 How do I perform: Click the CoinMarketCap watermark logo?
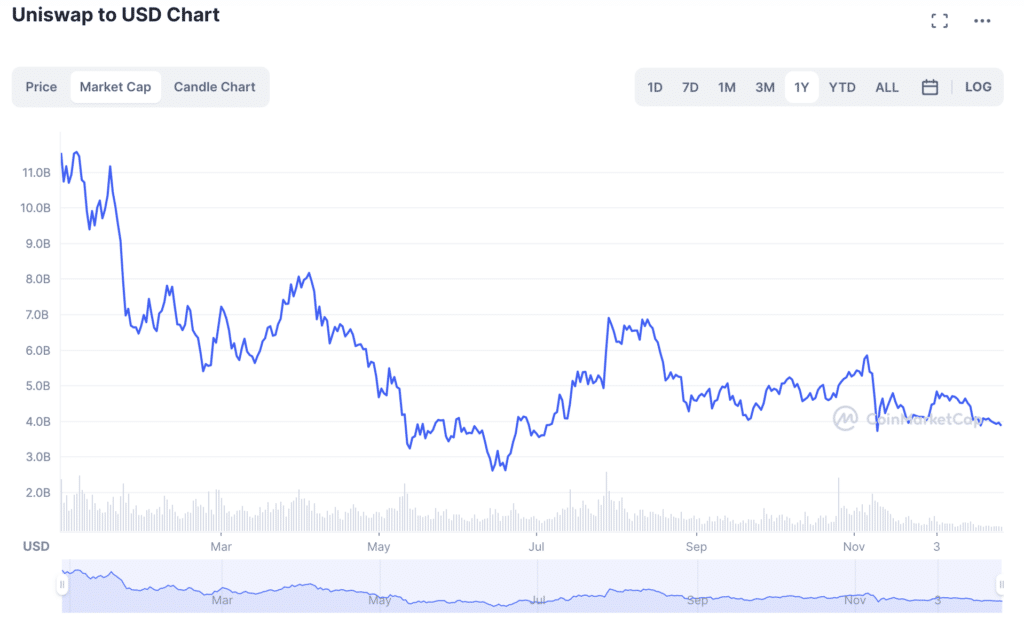click(844, 418)
